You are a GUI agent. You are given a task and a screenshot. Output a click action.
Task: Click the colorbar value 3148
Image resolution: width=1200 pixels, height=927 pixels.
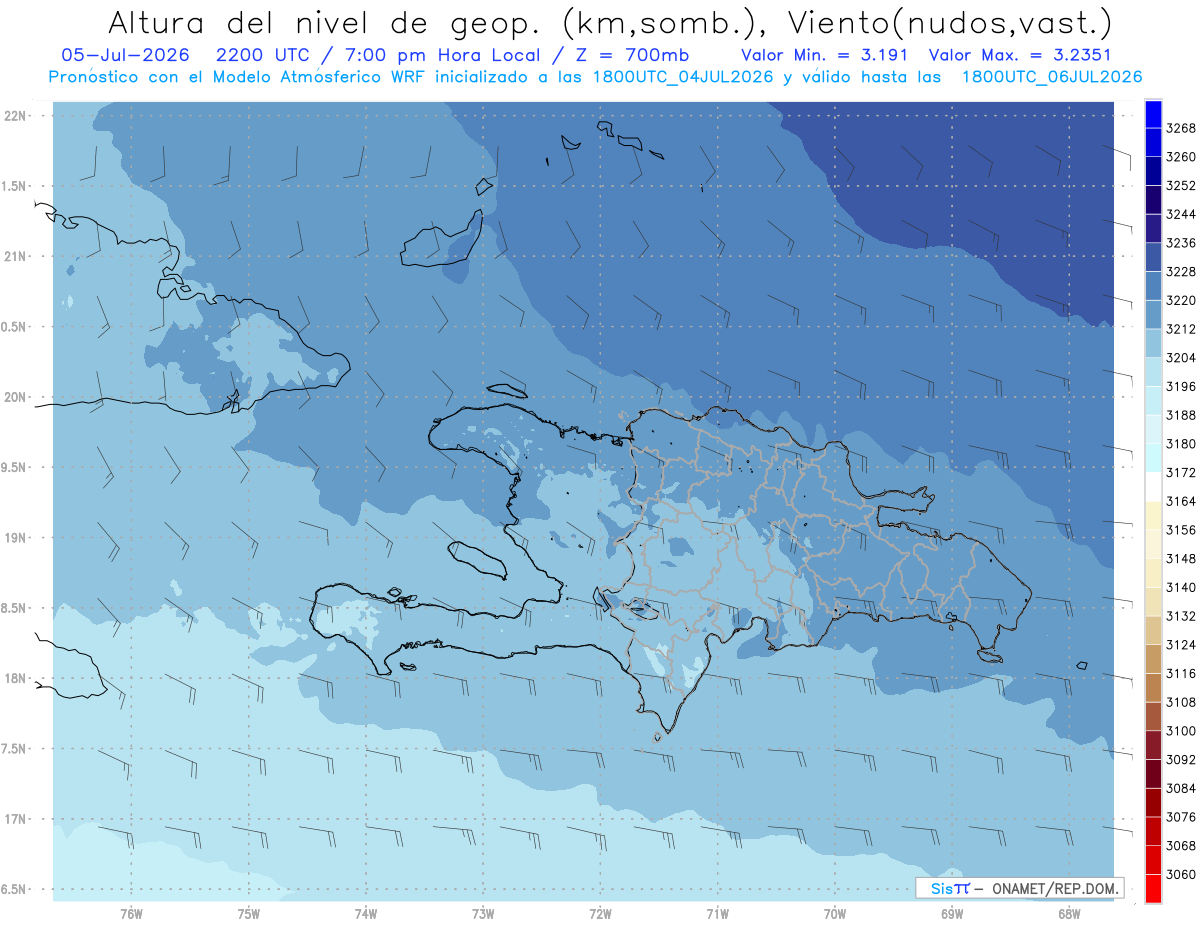[1181, 558]
